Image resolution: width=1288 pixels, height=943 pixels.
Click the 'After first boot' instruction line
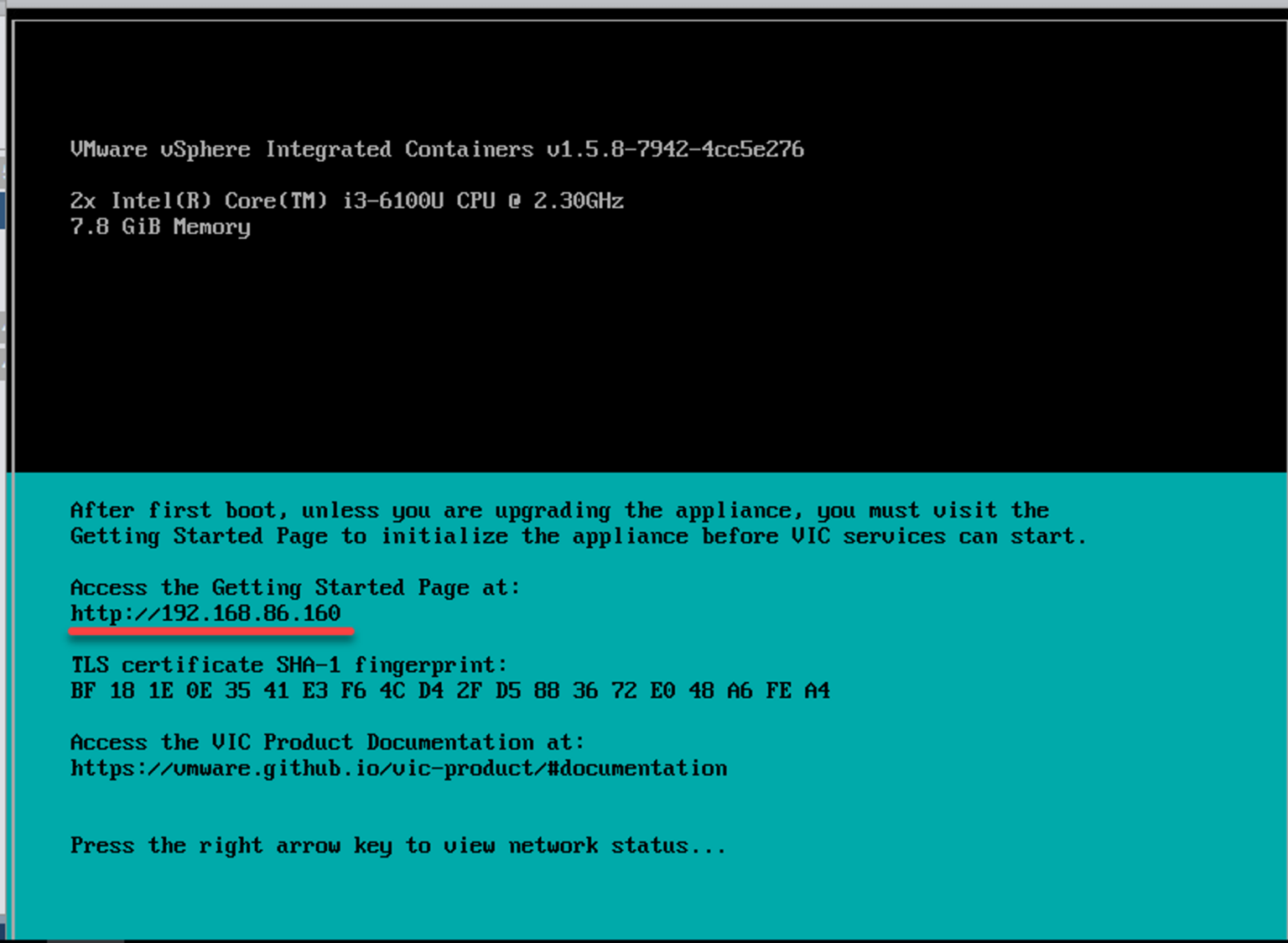click(x=559, y=511)
